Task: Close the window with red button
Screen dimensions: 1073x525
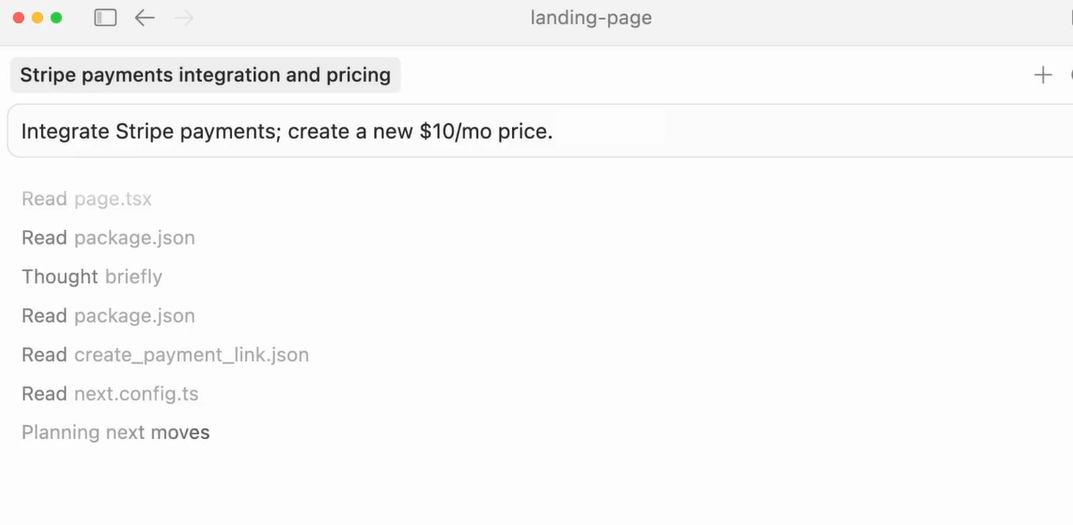Action: pyautogui.click(x=19, y=18)
